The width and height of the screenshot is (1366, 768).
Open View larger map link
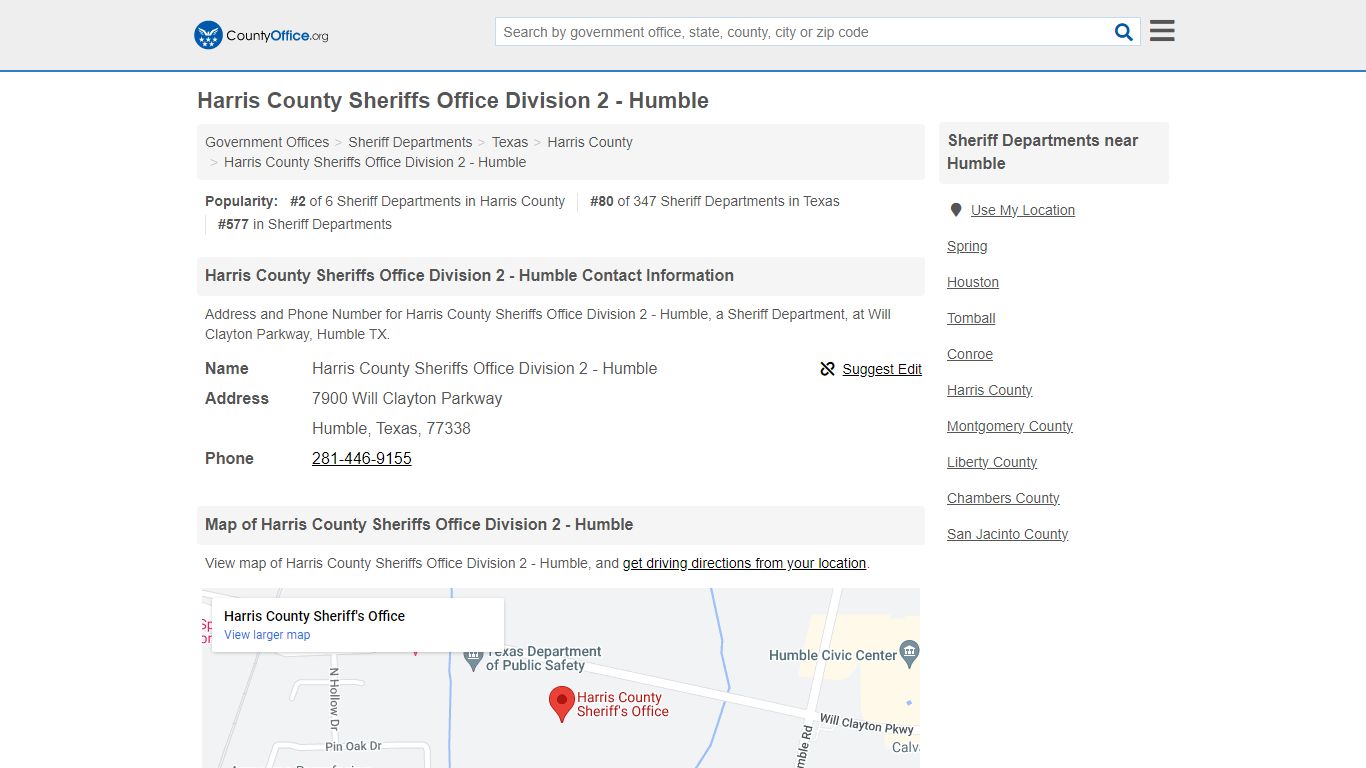(x=267, y=635)
